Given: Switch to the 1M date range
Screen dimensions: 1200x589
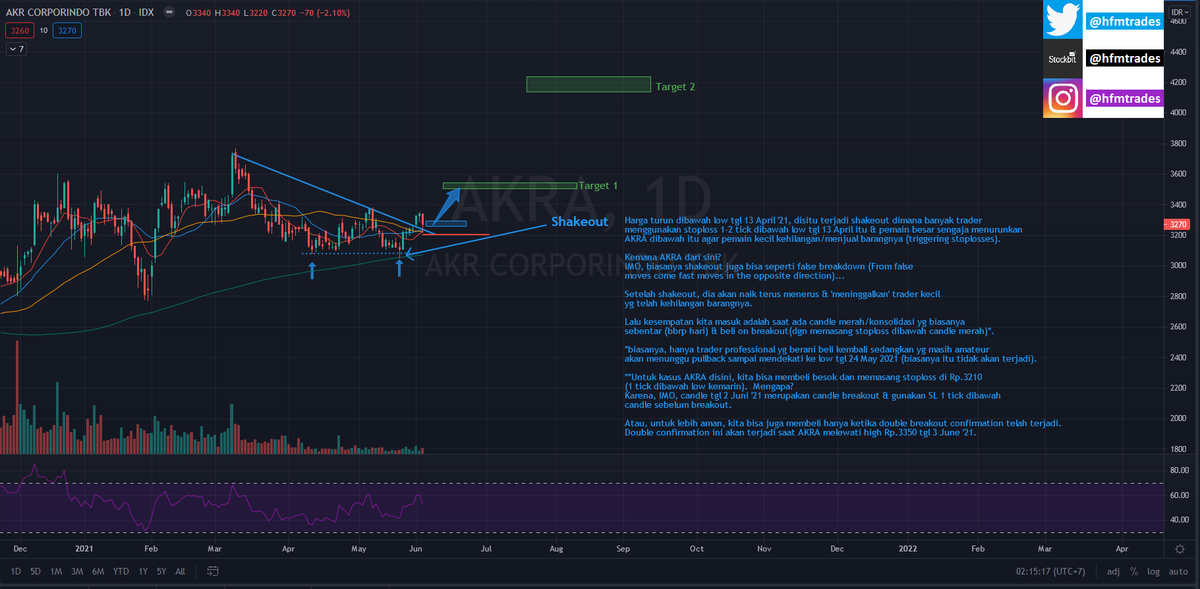Looking at the screenshot, I should [58, 571].
